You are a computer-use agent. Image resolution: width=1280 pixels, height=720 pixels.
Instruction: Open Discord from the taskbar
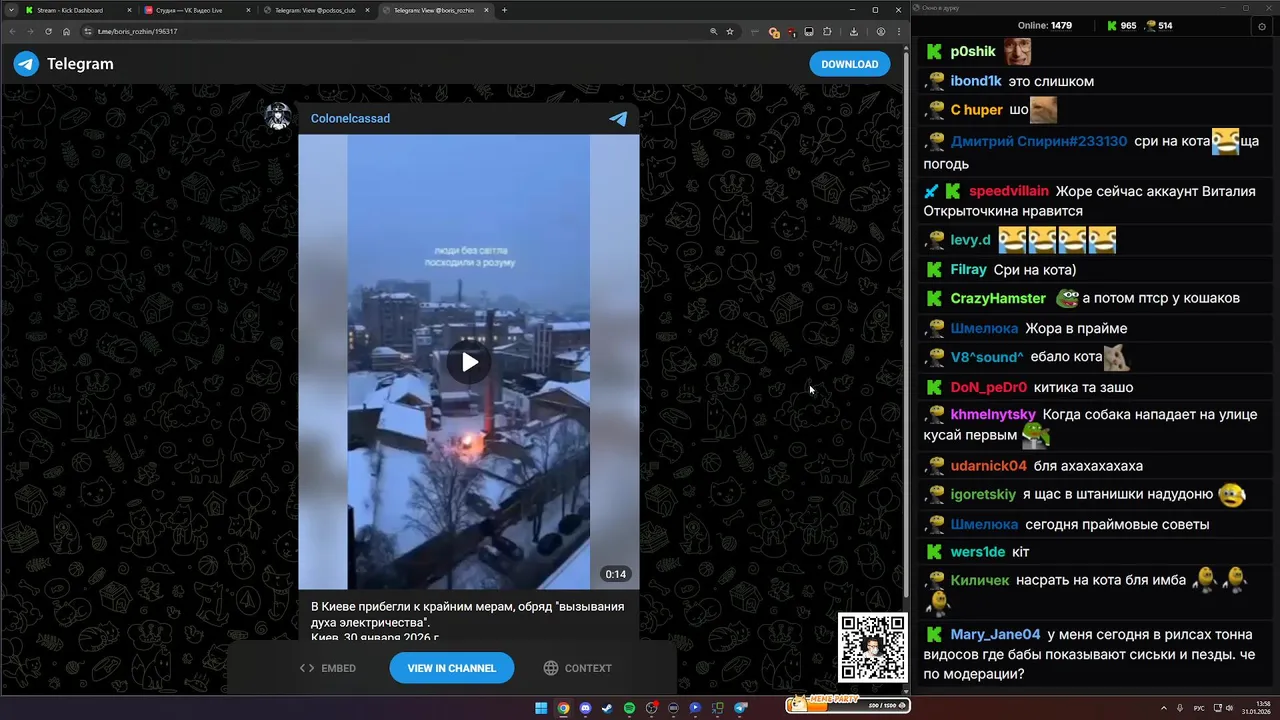(585, 708)
